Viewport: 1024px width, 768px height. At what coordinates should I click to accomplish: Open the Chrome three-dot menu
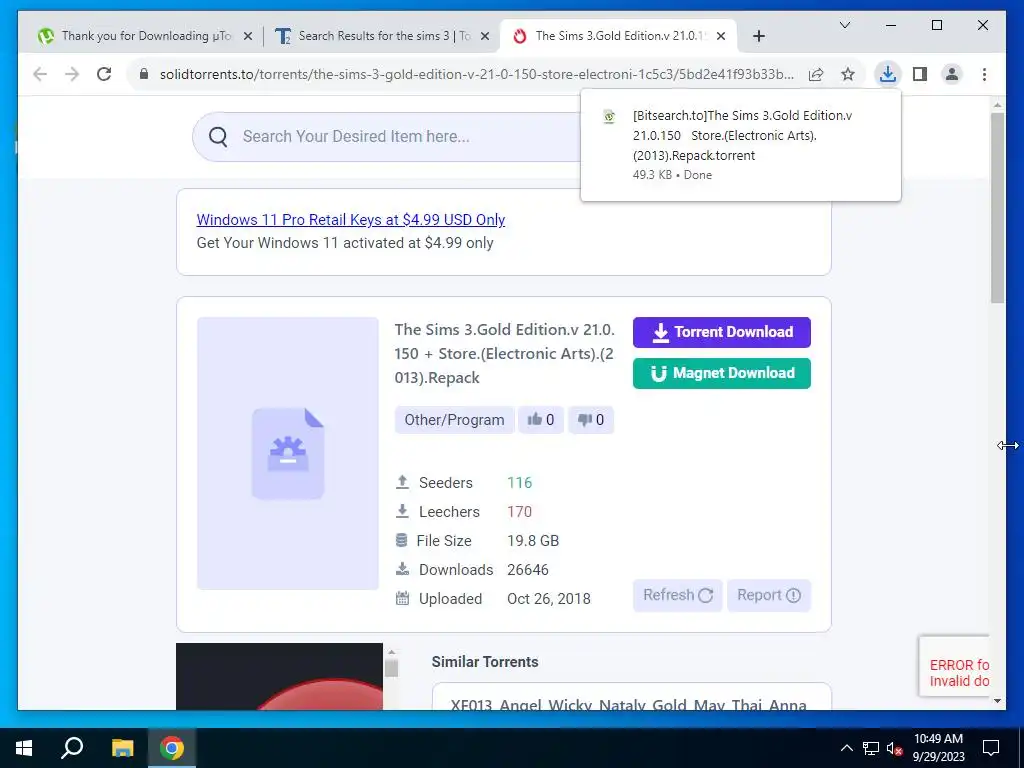(x=984, y=74)
